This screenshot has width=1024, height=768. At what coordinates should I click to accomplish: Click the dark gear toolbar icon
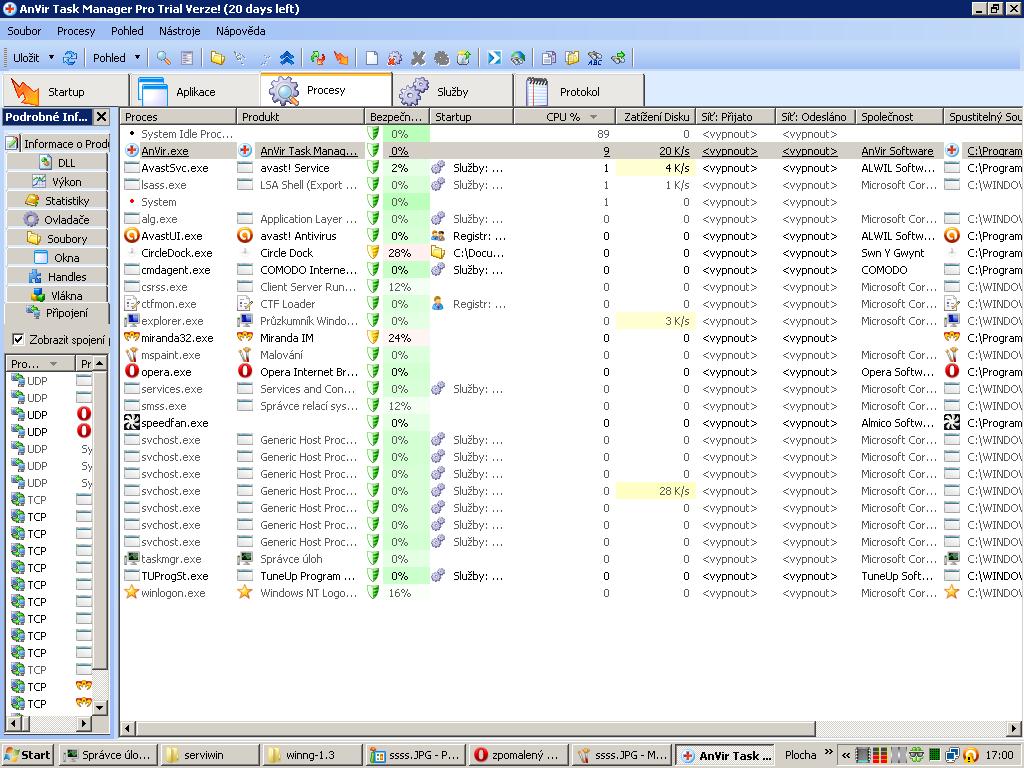pos(441,58)
